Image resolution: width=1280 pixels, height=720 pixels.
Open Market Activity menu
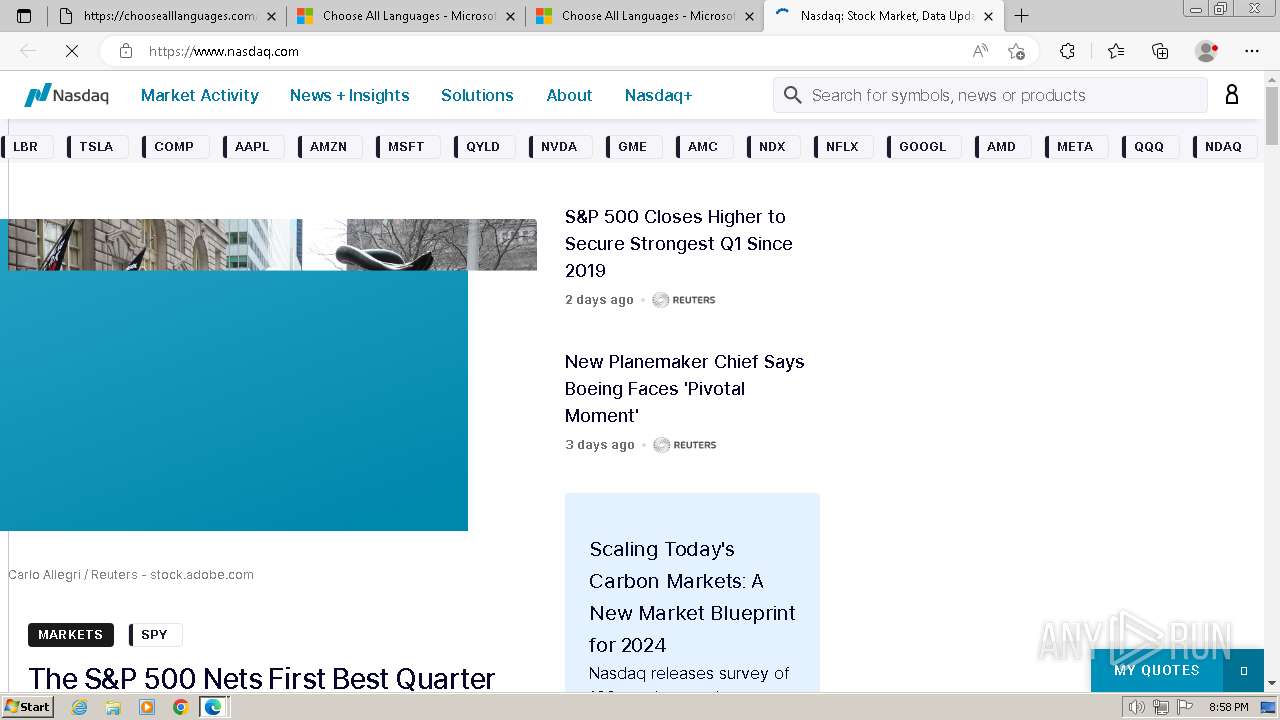click(x=200, y=95)
